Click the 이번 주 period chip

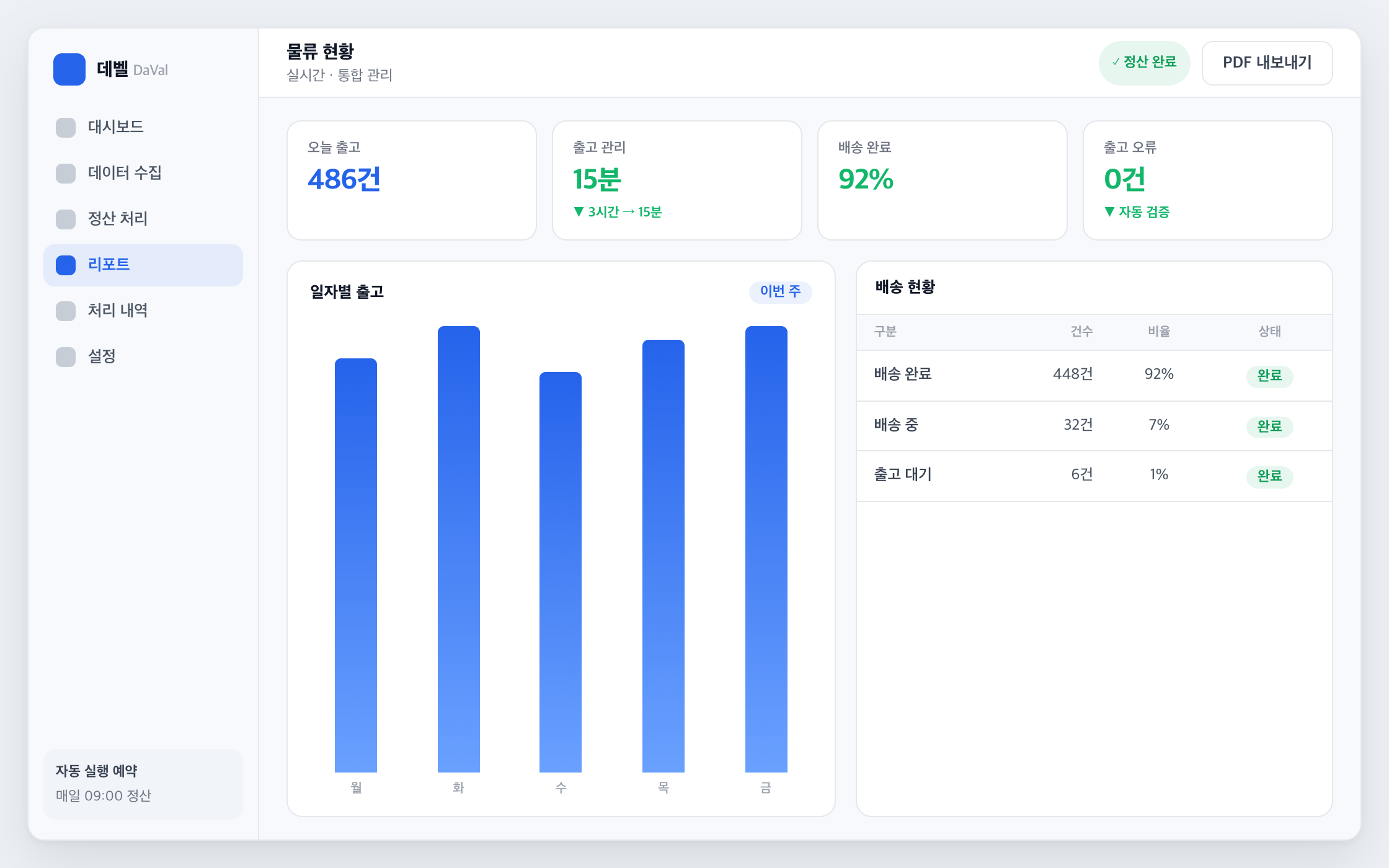pos(780,291)
